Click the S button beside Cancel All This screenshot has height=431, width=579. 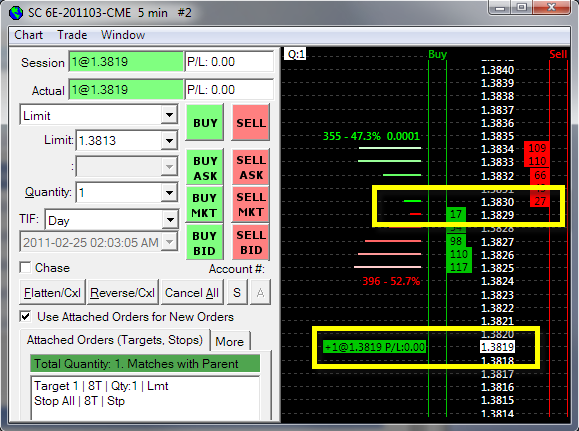237,293
